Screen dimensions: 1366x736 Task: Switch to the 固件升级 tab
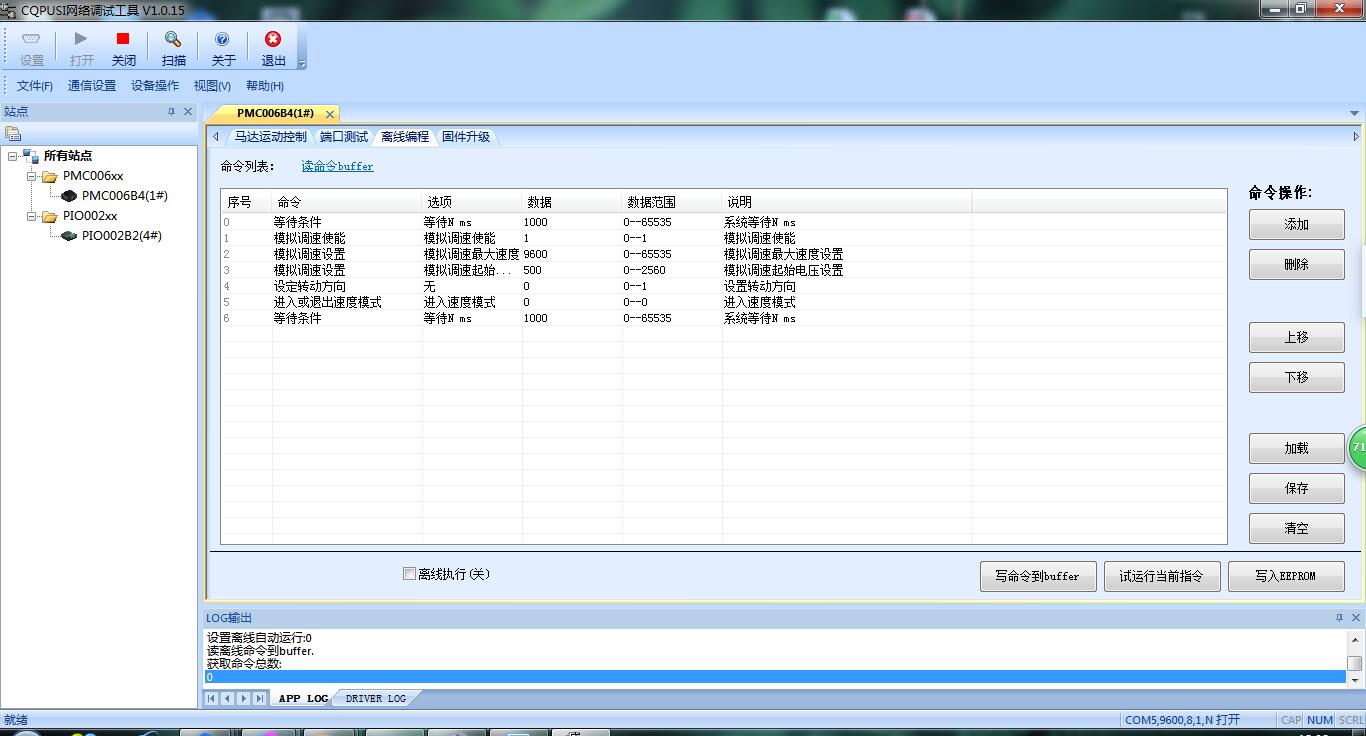[466, 137]
